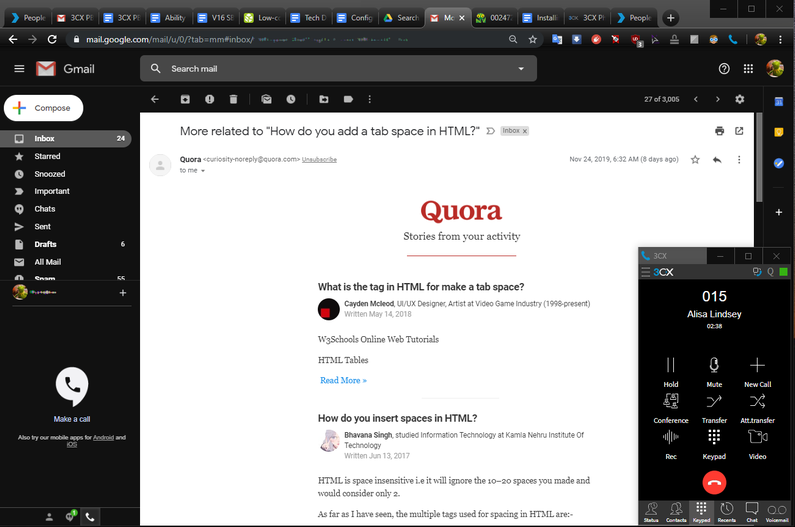The height and width of the screenshot is (527, 795).
Task: Click Read More link in Quora email
Action: [x=343, y=380]
